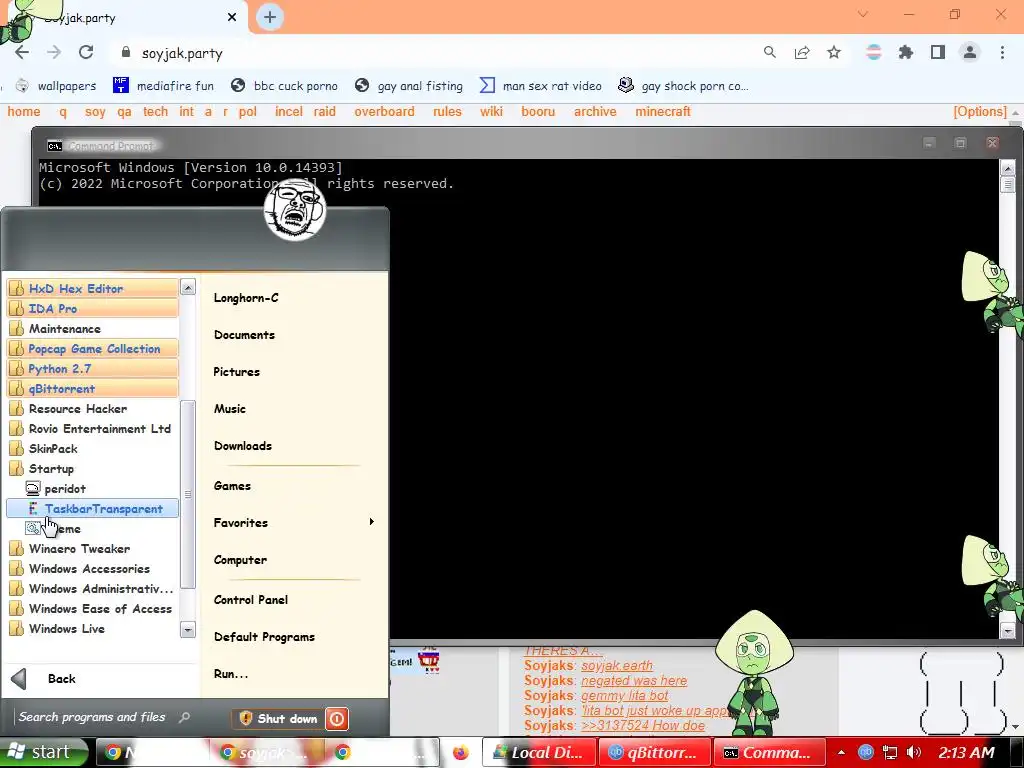Open the [Options] link
Image resolution: width=1024 pixels, height=768 pixels.
click(x=980, y=112)
